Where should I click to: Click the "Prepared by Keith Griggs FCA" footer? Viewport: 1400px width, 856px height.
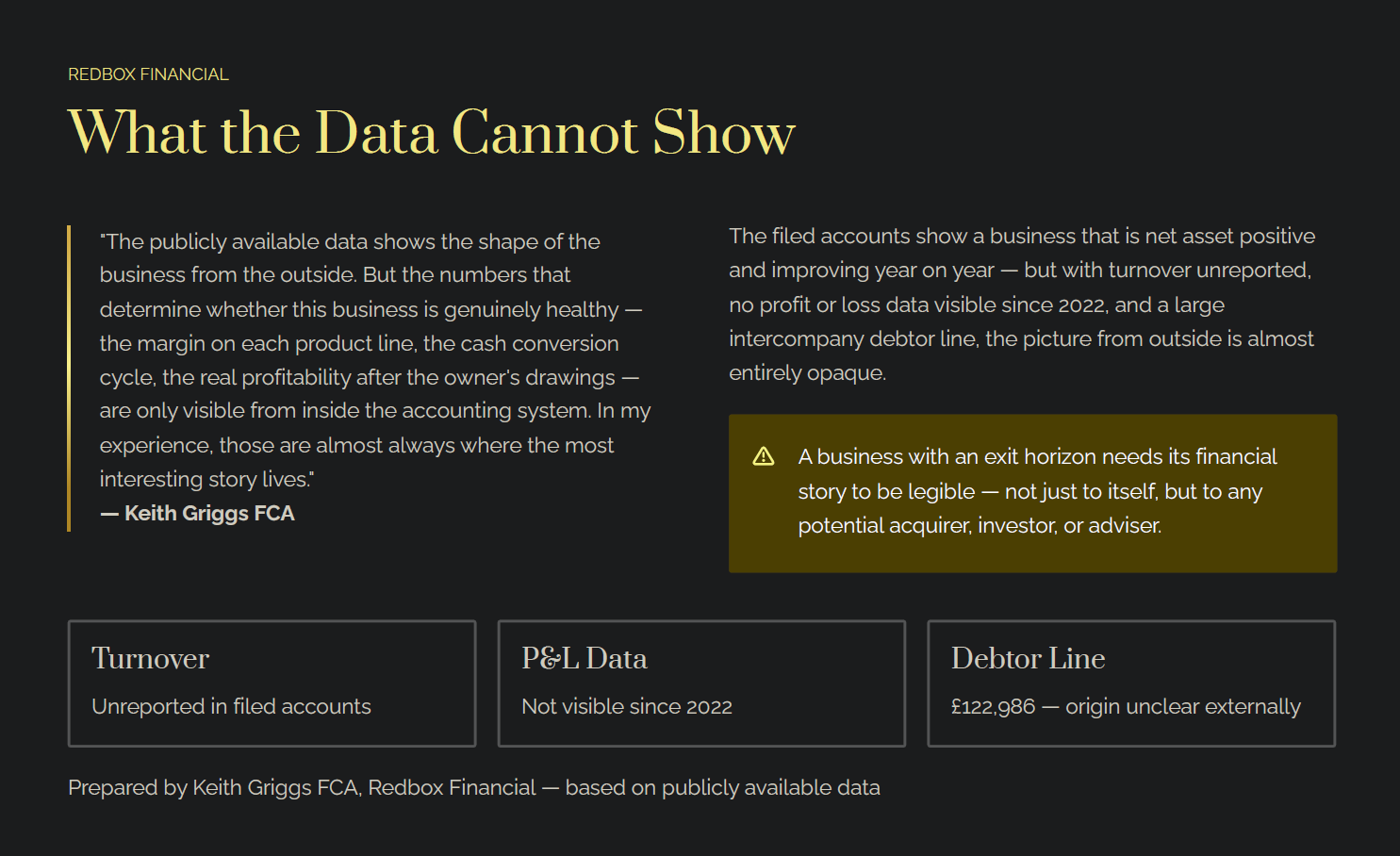[x=473, y=788]
